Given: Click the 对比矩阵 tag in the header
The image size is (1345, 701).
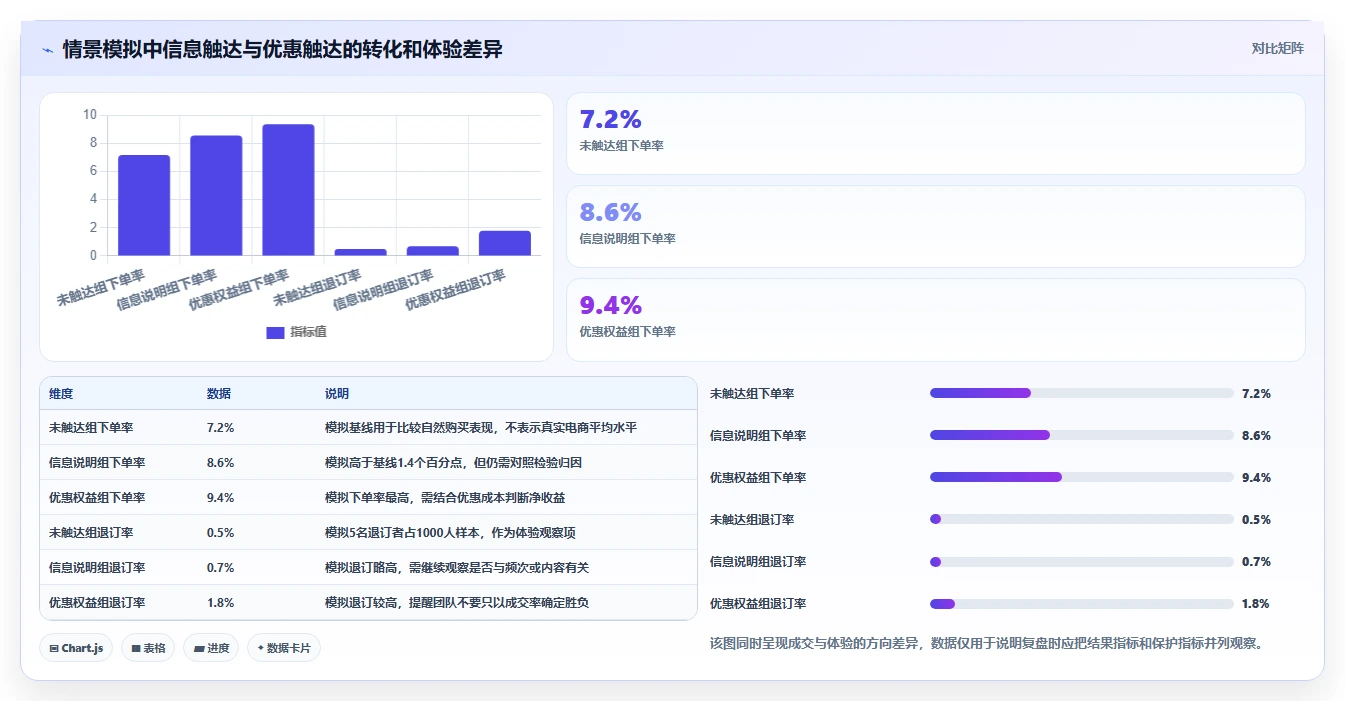Looking at the screenshot, I should click(x=1278, y=48).
